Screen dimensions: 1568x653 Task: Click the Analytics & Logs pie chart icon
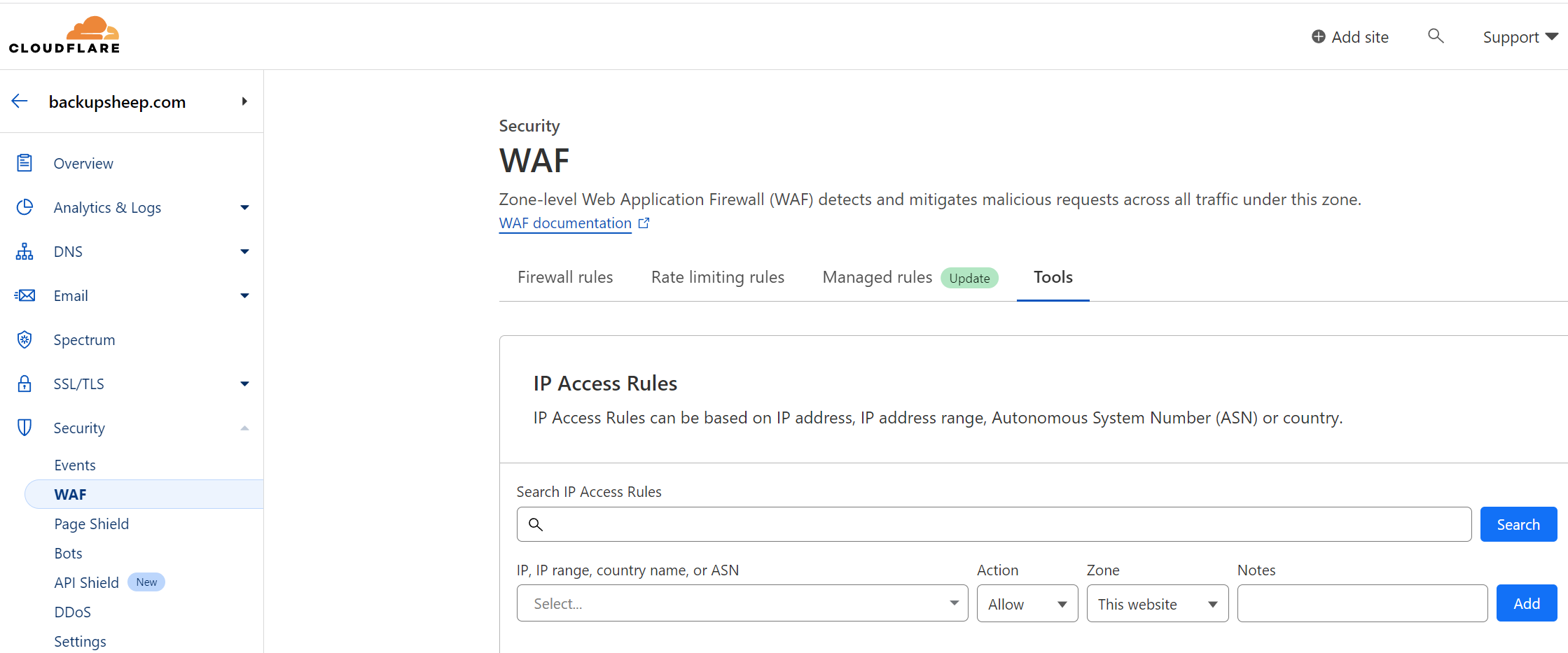25,207
